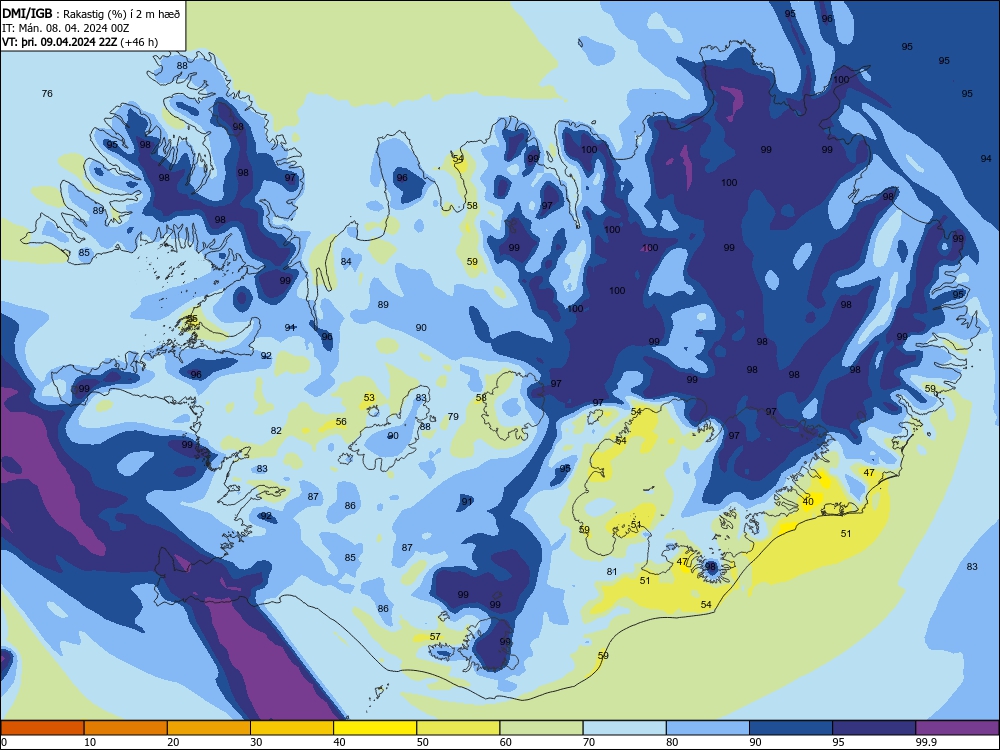Click the '70' legend tick label
The width and height of the screenshot is (1000, 750).
589,742
